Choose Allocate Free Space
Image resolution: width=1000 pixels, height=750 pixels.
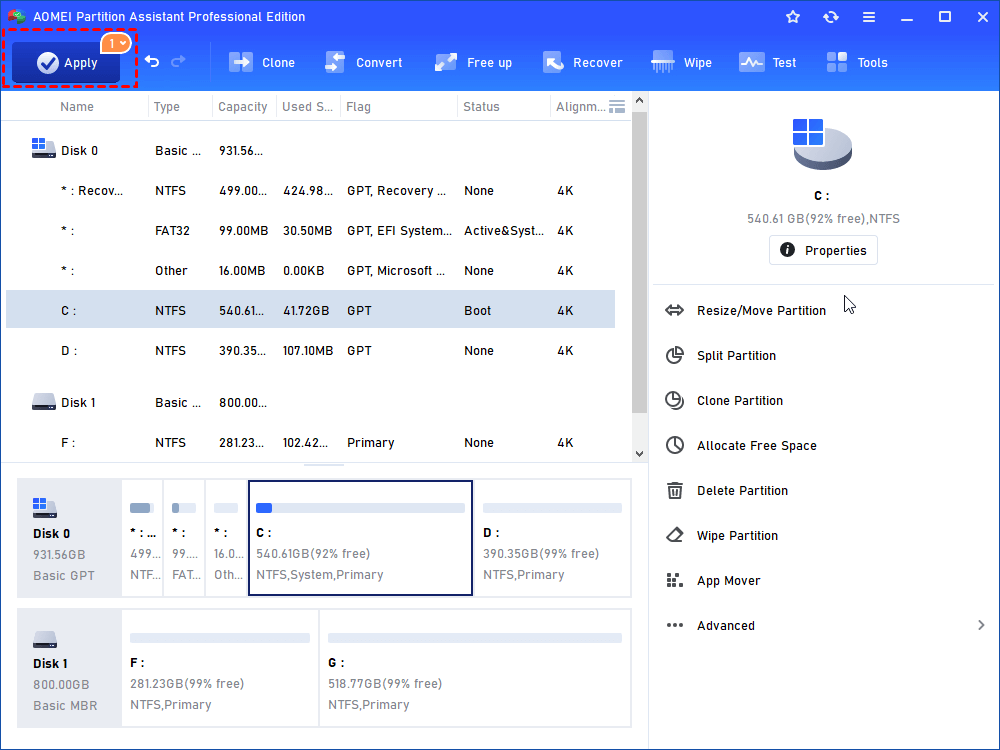(x=756, y=446)
